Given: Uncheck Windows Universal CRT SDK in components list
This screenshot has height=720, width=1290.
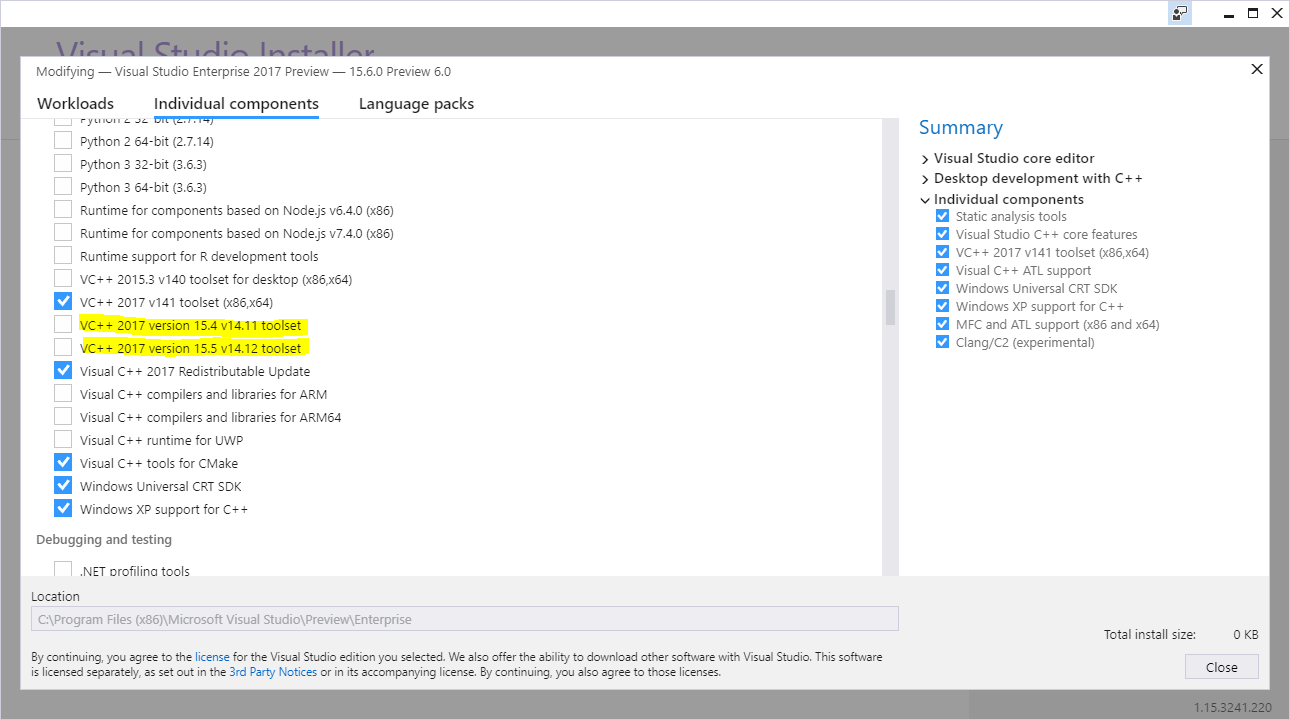Looking at the screenshot, I should [63, 486].
